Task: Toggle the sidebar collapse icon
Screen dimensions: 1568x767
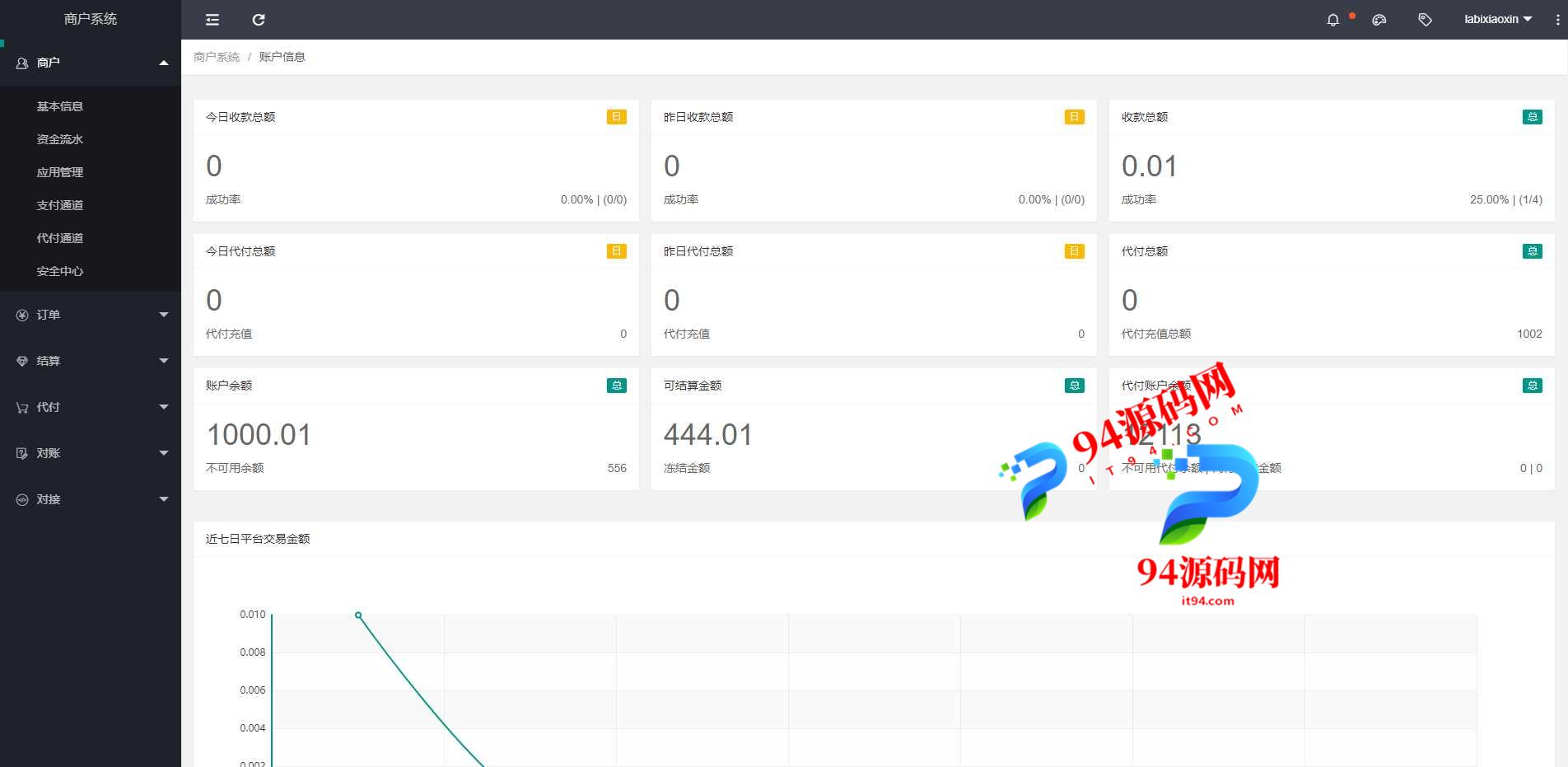Action: [212, 20]
